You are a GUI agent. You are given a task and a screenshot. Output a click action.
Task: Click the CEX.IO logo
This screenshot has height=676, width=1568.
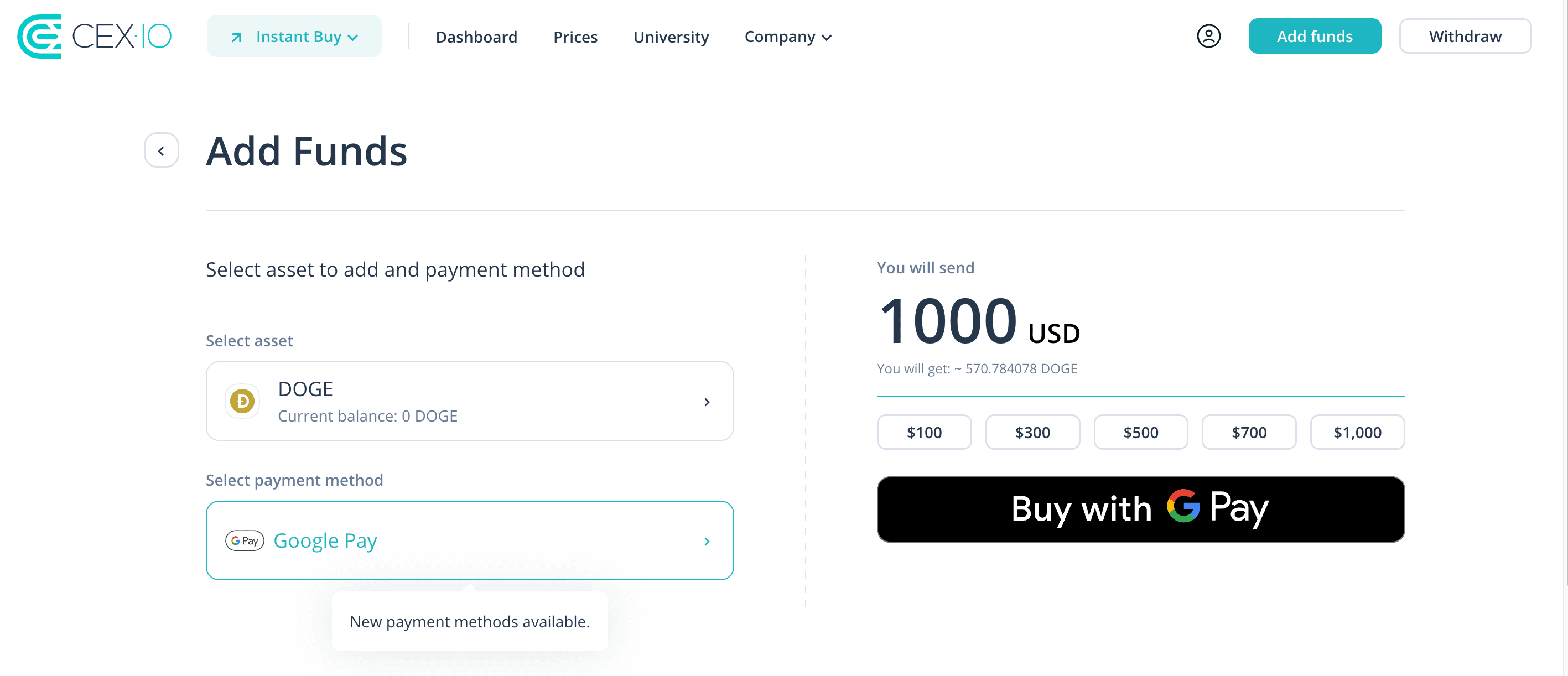tap(95, 37)
